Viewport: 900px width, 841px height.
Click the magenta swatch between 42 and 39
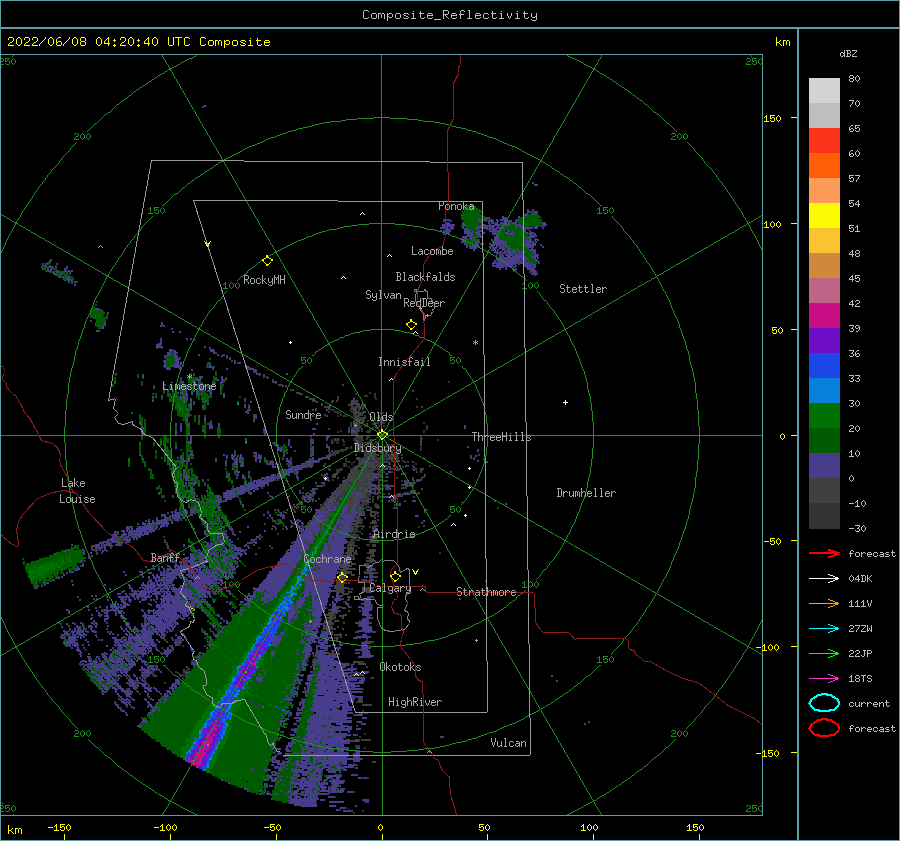tap(824, 315)
